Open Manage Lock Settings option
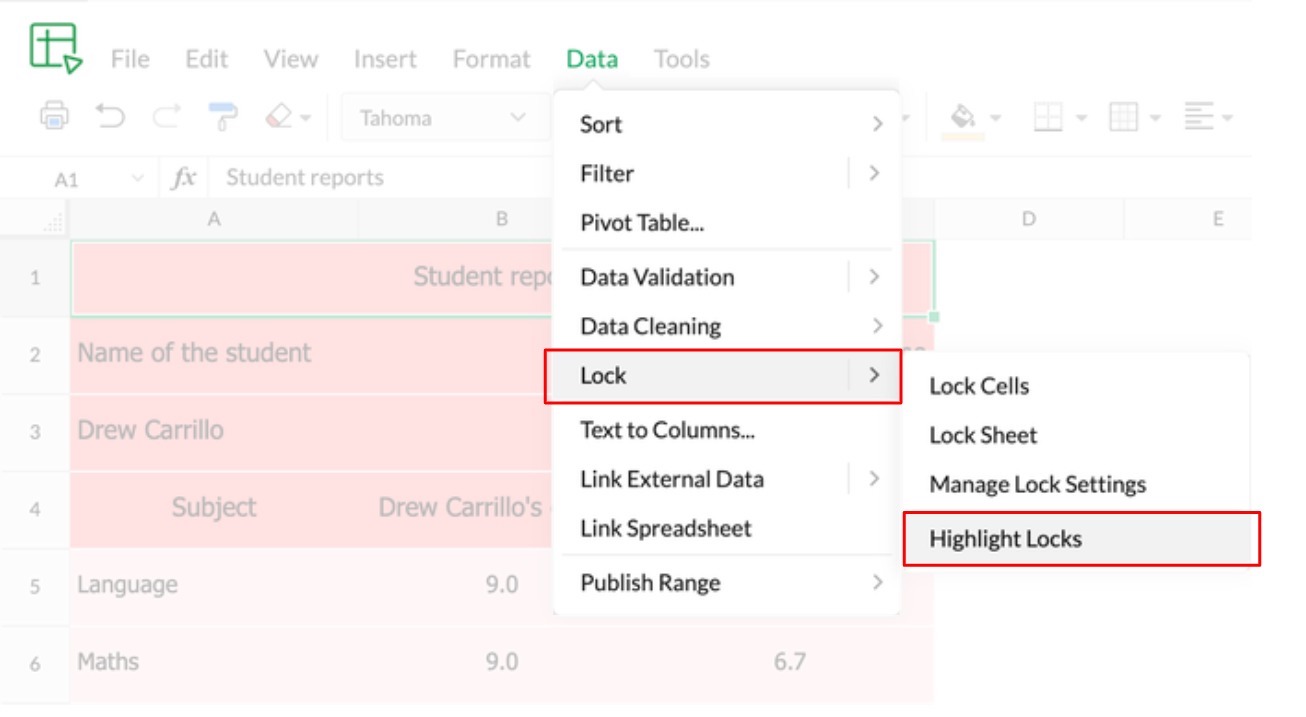 (1038, 484)
